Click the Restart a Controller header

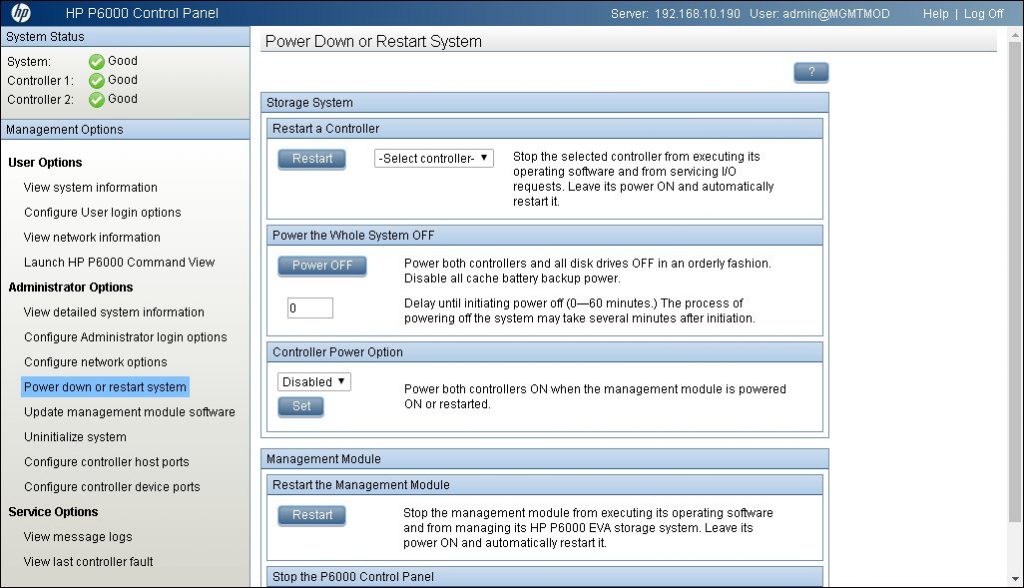click(x=545, y=129)
